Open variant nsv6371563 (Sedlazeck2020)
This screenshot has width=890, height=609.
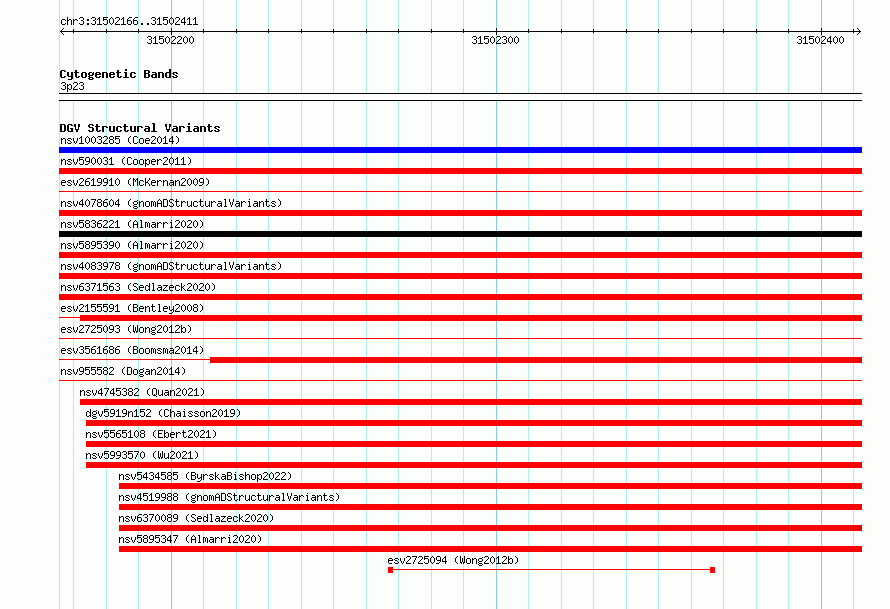[138, 287]
